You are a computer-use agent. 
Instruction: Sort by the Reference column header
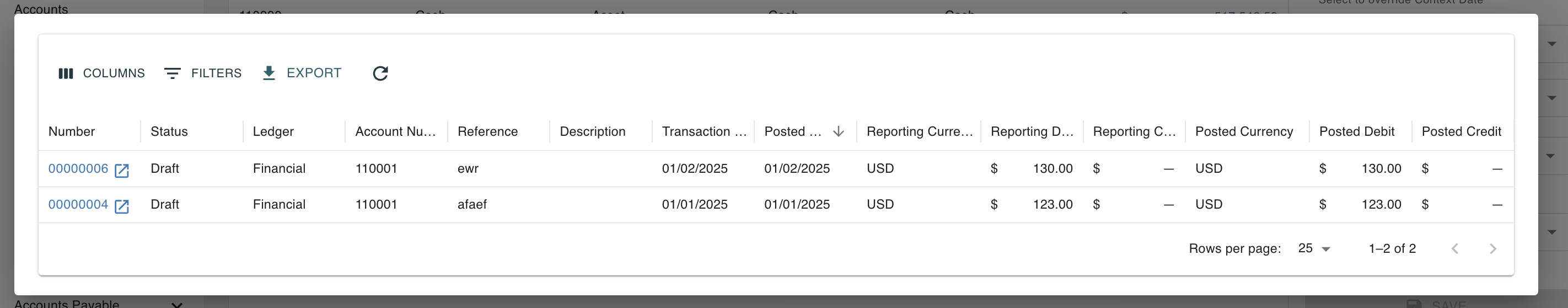tap(487, 132)
